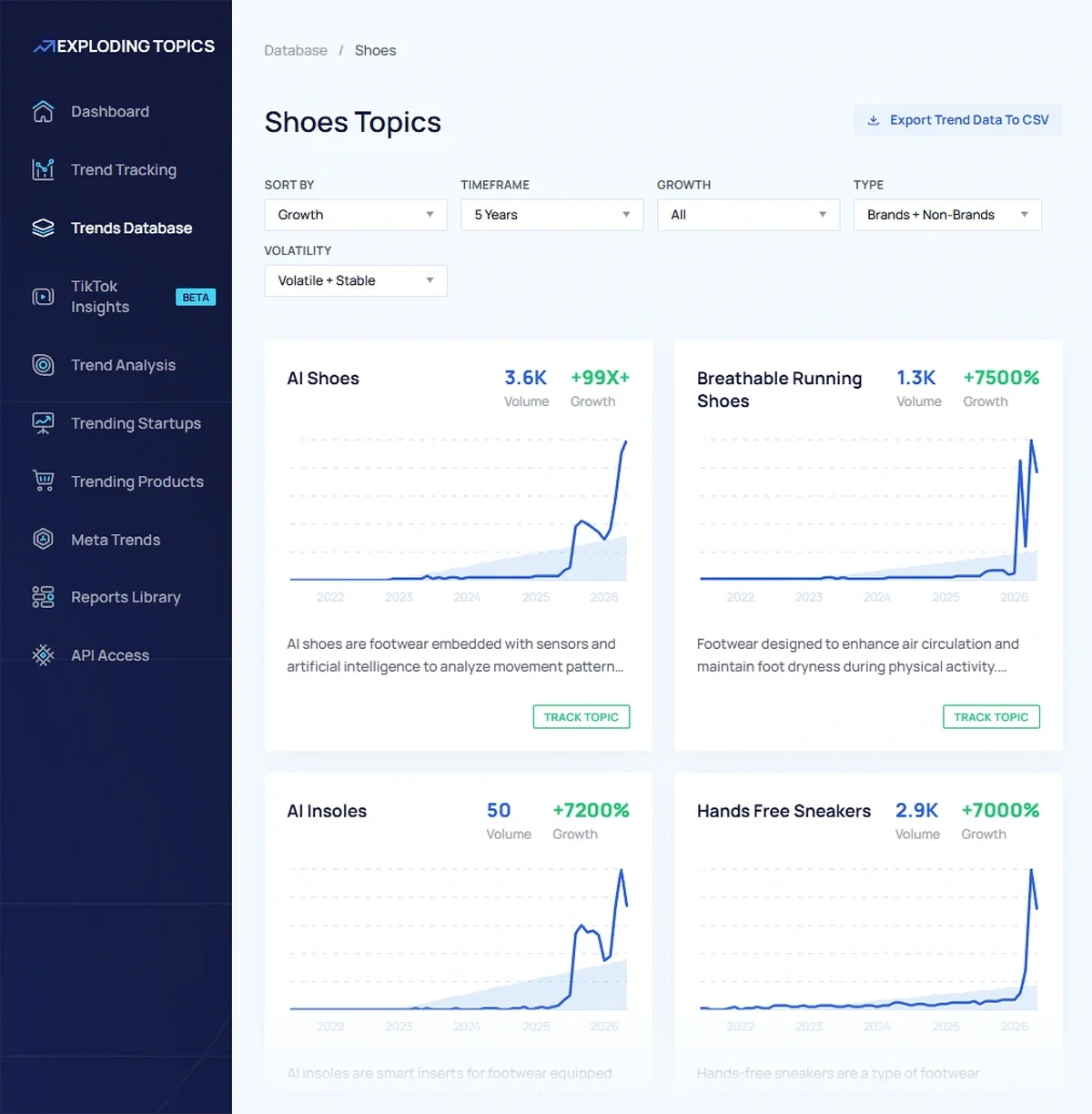Go to Meta Trends

116,540
